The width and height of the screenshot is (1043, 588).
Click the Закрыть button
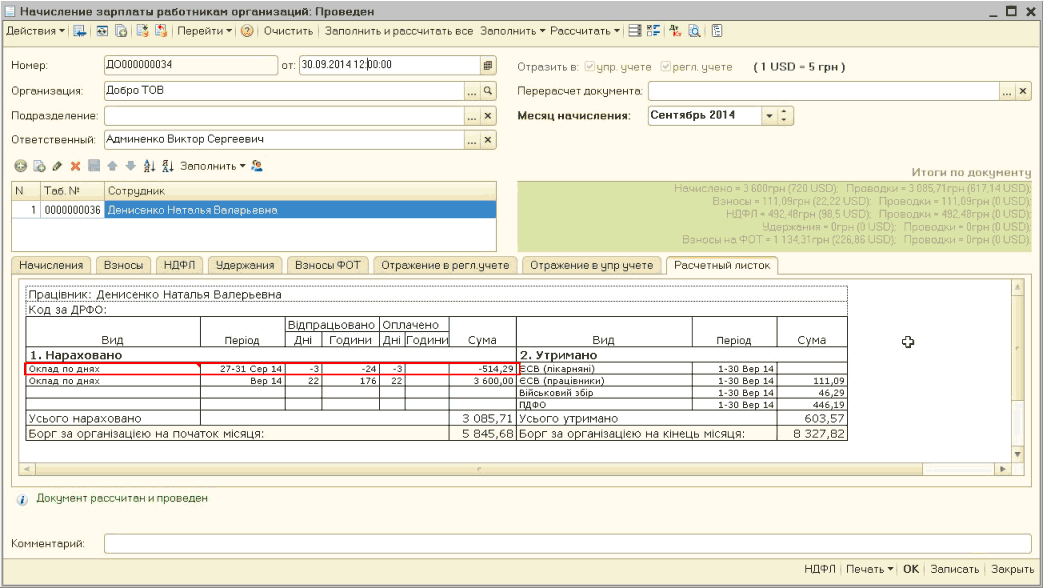[1012, 569]
